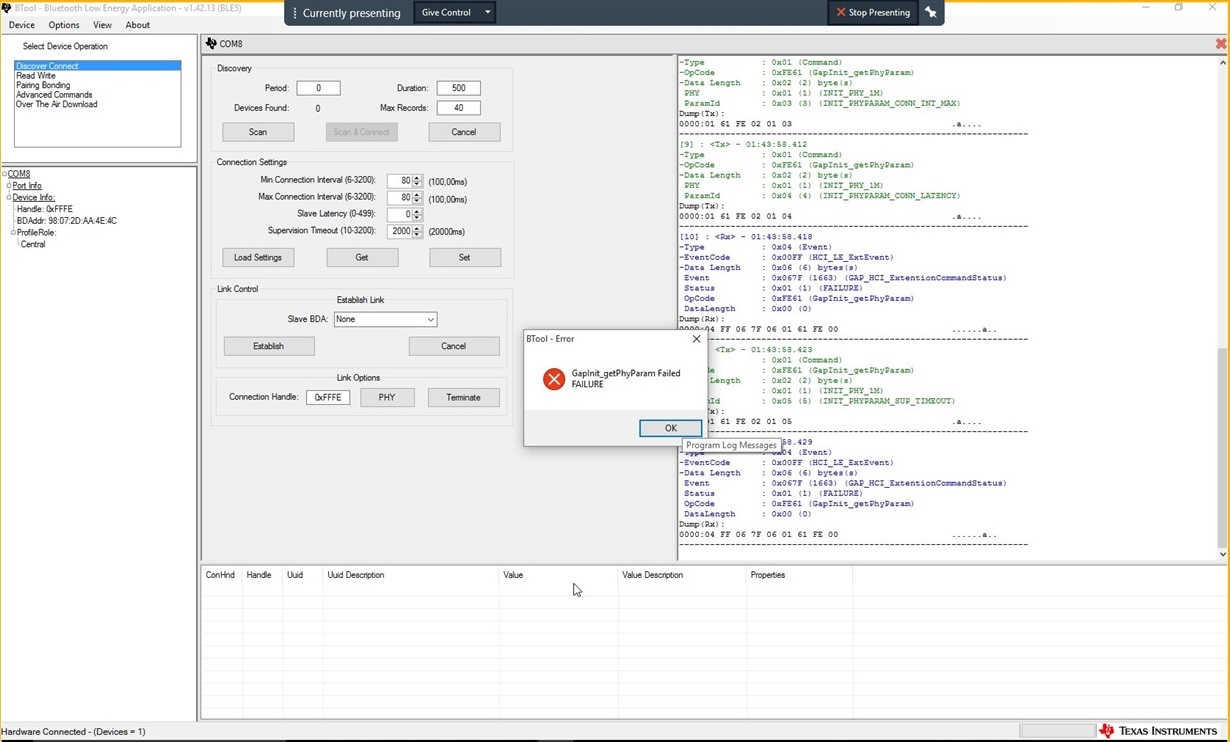
Task: Click the Scan & Connect button
Action: pos(362,132)
